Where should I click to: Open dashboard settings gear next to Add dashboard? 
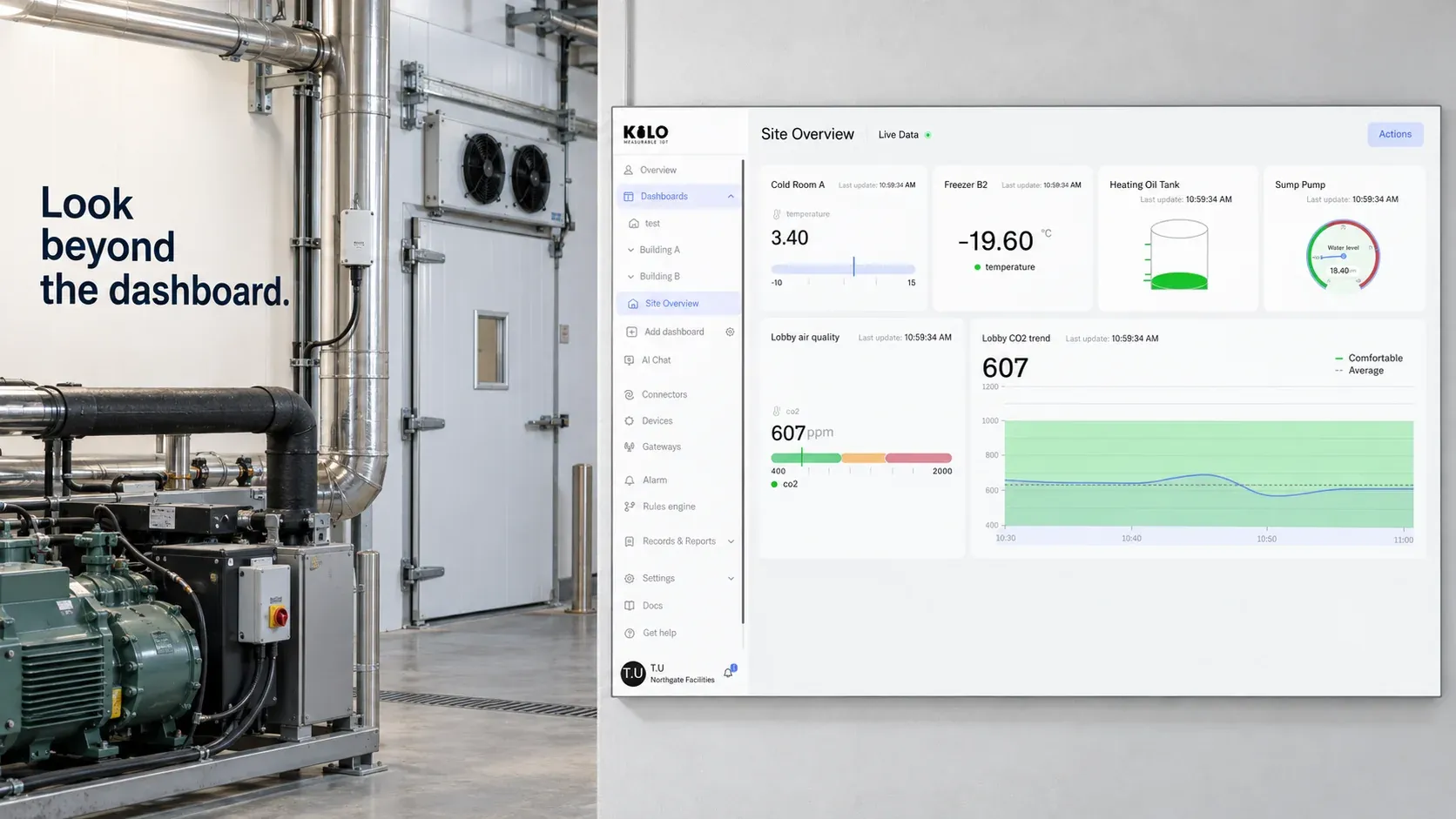[730, 332]
